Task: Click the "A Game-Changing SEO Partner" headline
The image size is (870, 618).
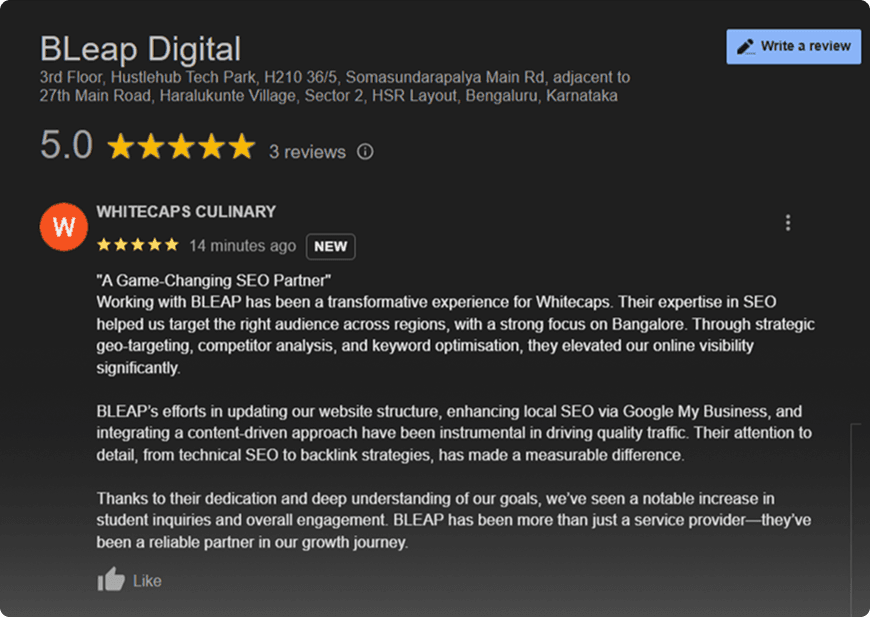Action: (x=214, y=281)
